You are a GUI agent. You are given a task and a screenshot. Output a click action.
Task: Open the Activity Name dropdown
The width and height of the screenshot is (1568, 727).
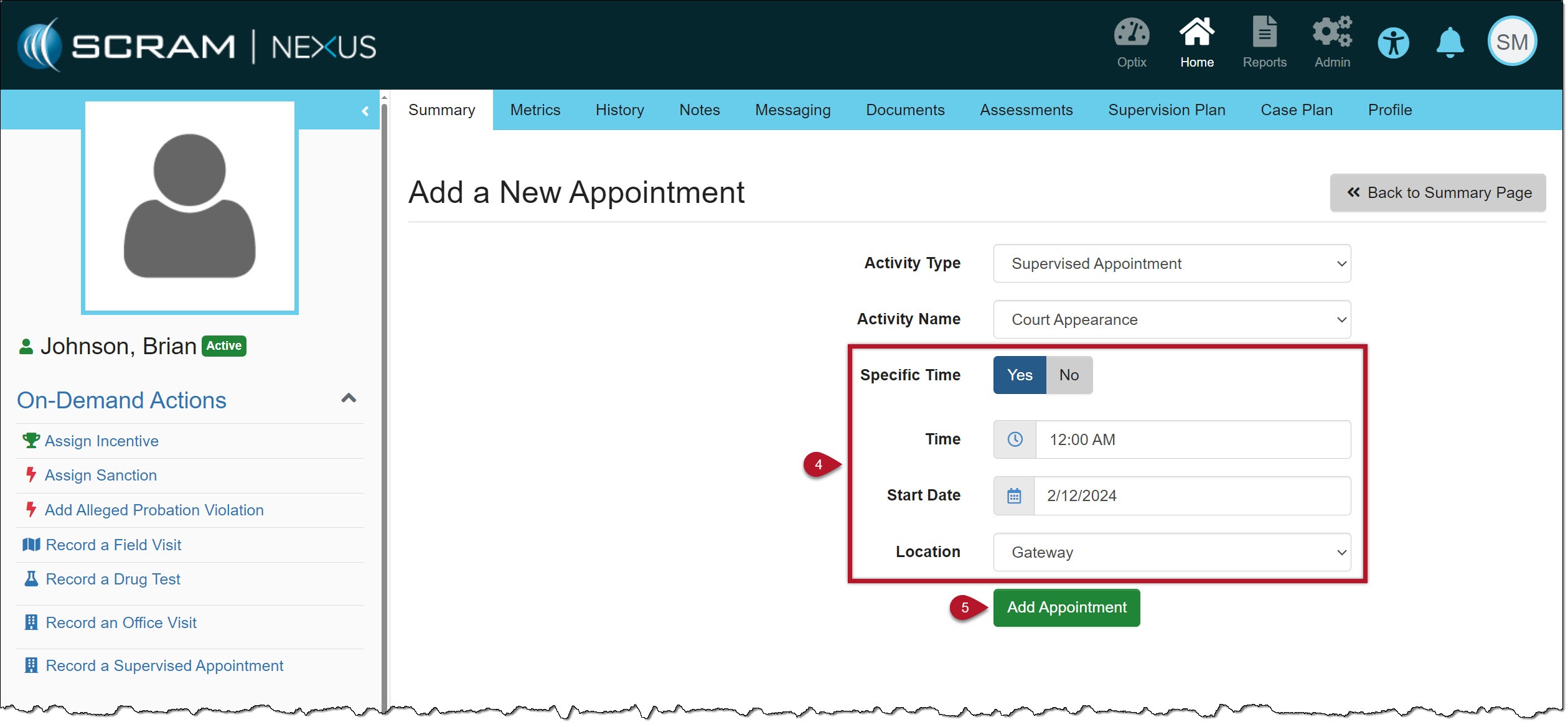[1171, 319]
